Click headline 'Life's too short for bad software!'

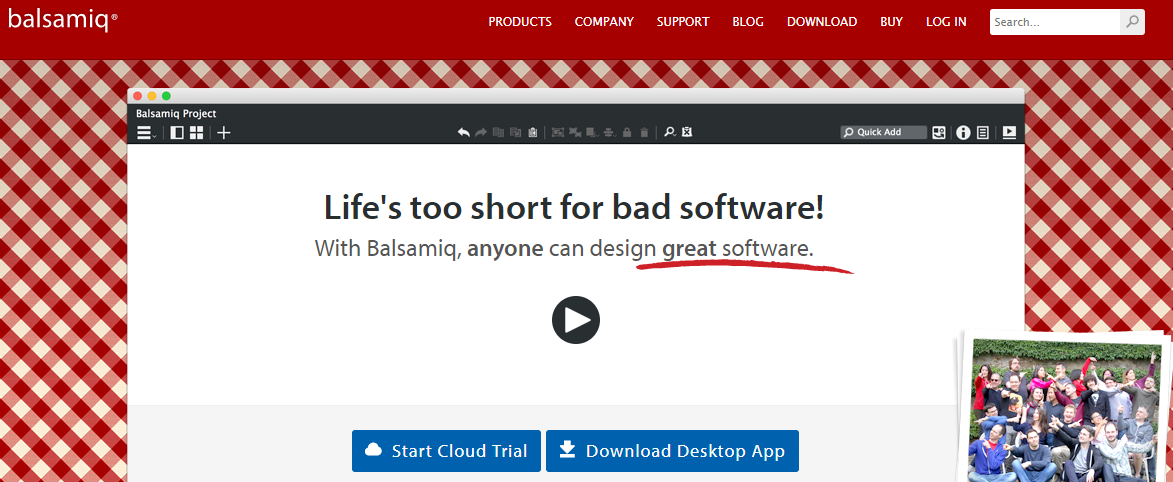575,207
